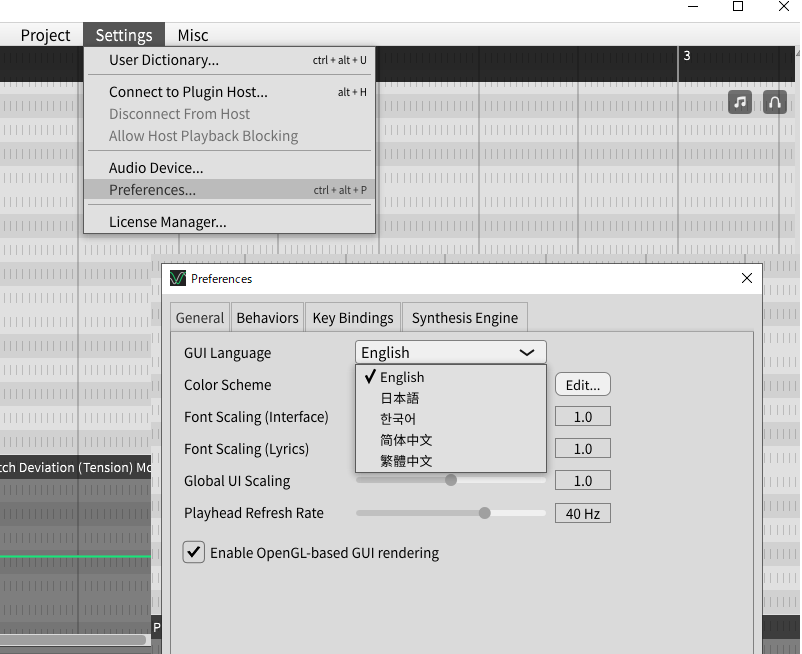Click the Synthesizer V logo in Preferences title
The width and height of the screenshot is (802, 654).
click(x=178, y=278)
